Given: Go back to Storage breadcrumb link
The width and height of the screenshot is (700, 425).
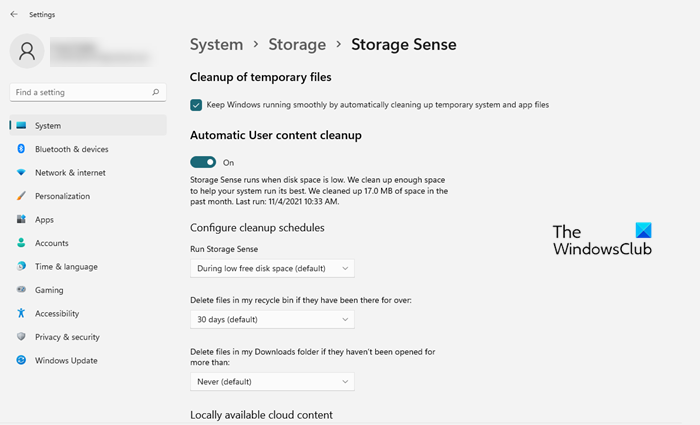Looking at the screenshot, I should pyautogui.click(x=297, y=44).
